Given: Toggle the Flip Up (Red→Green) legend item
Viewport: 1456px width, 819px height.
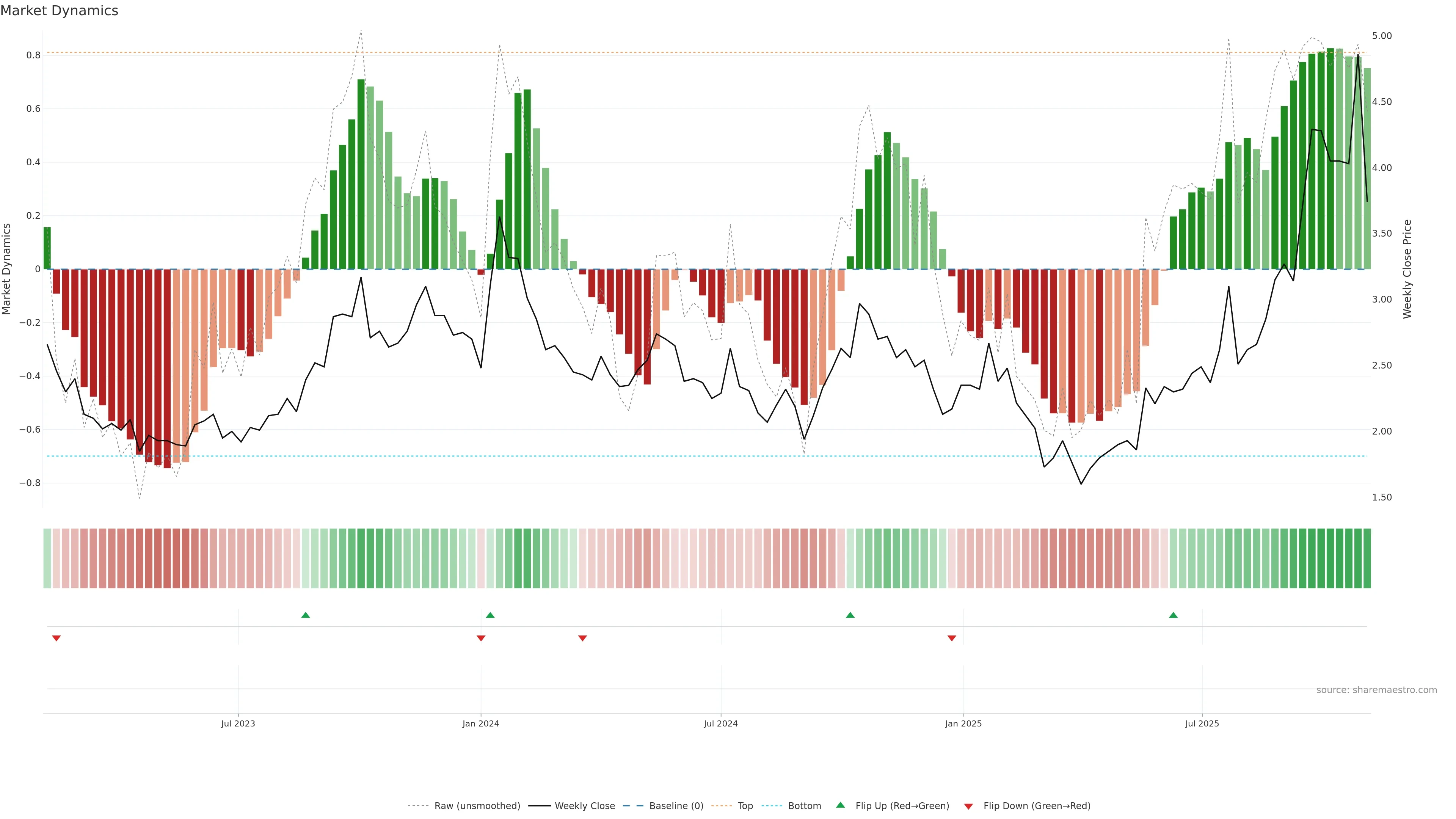Looking at the screenshot, I should 902,806.
